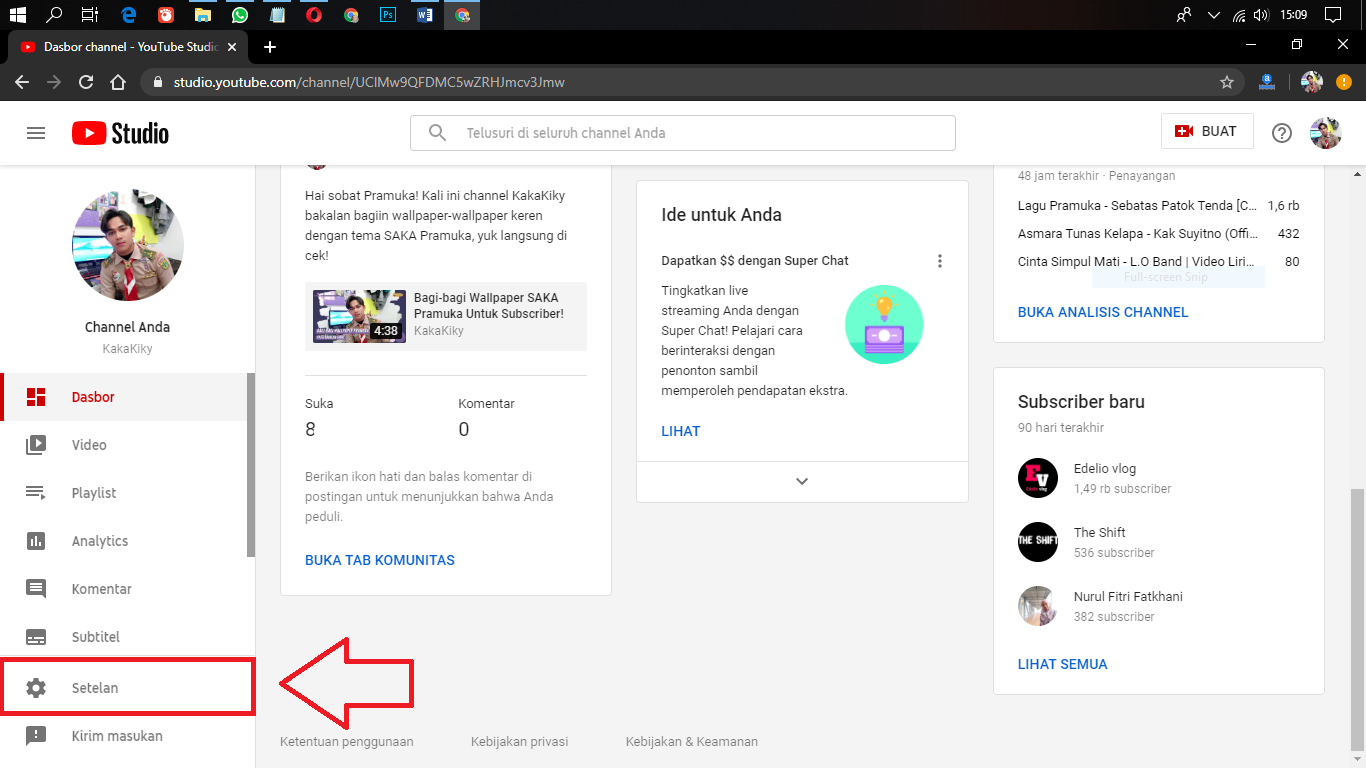Click the KakaKiky channel profile picture
The image size is (1366, 768).
tap(128, 245)
